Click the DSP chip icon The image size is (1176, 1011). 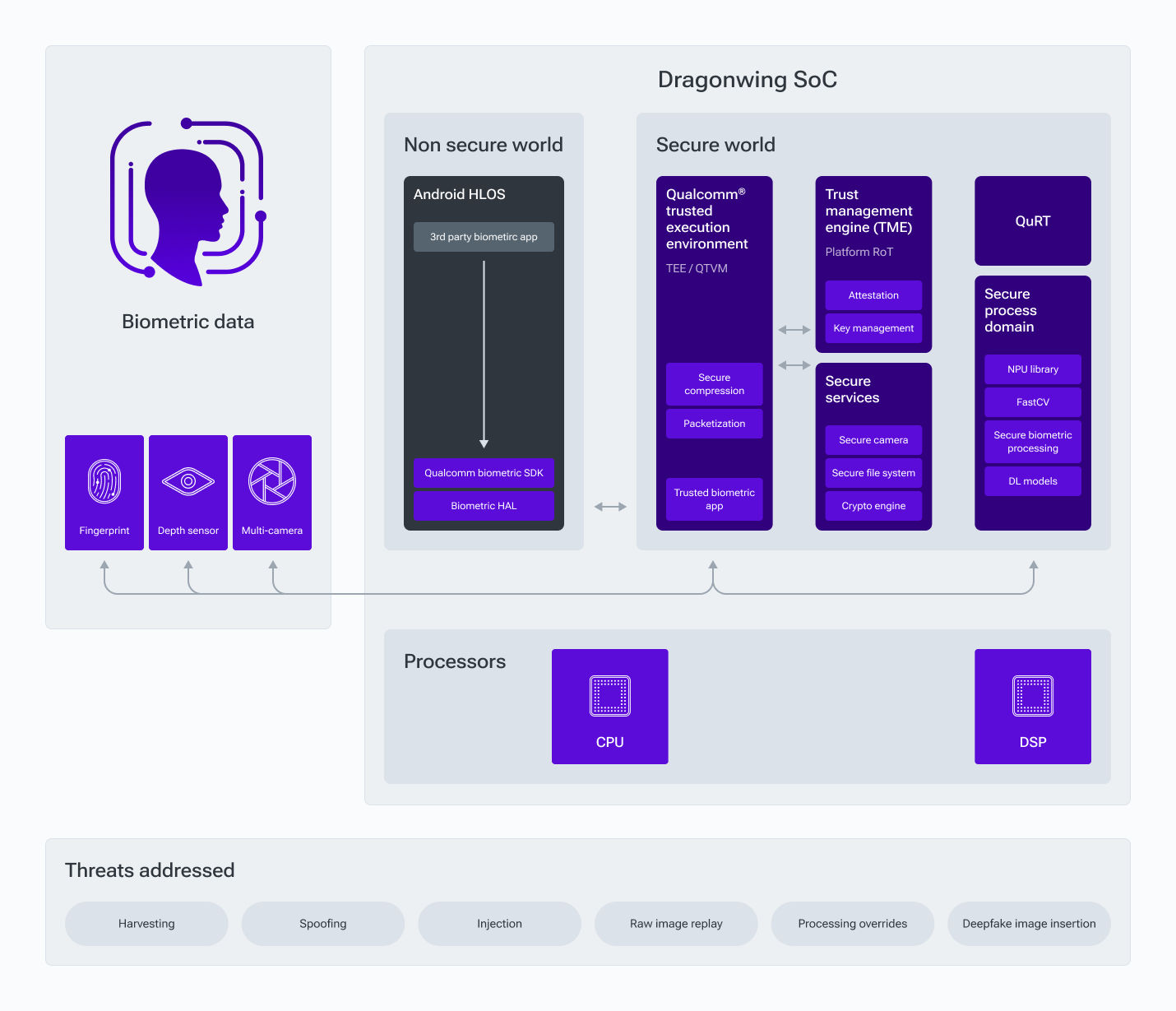pos(1033,696)
